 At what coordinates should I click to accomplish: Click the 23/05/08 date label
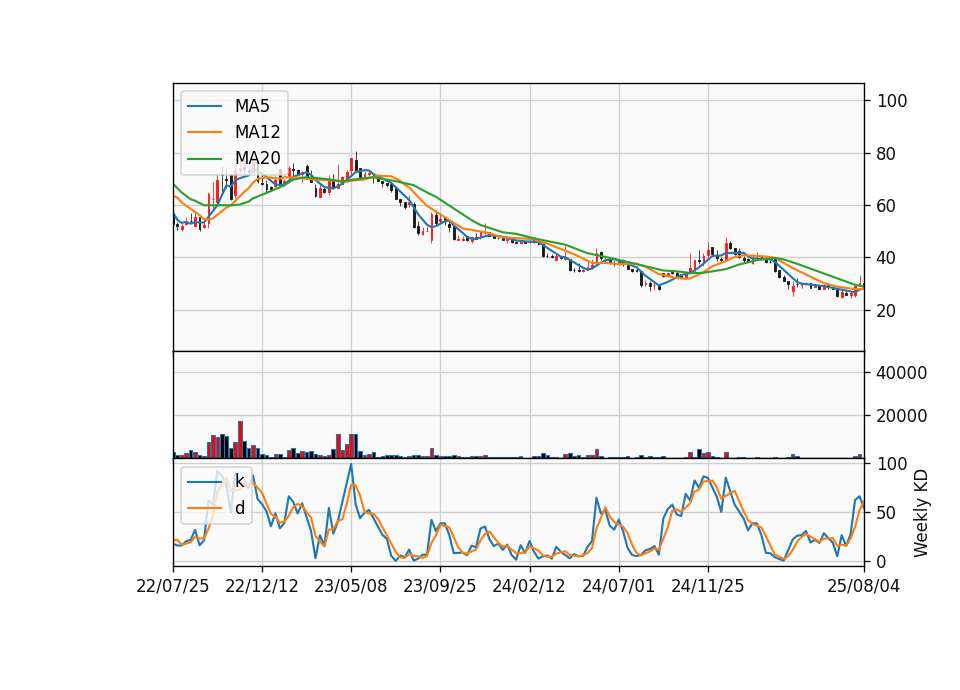coord(351,586)
